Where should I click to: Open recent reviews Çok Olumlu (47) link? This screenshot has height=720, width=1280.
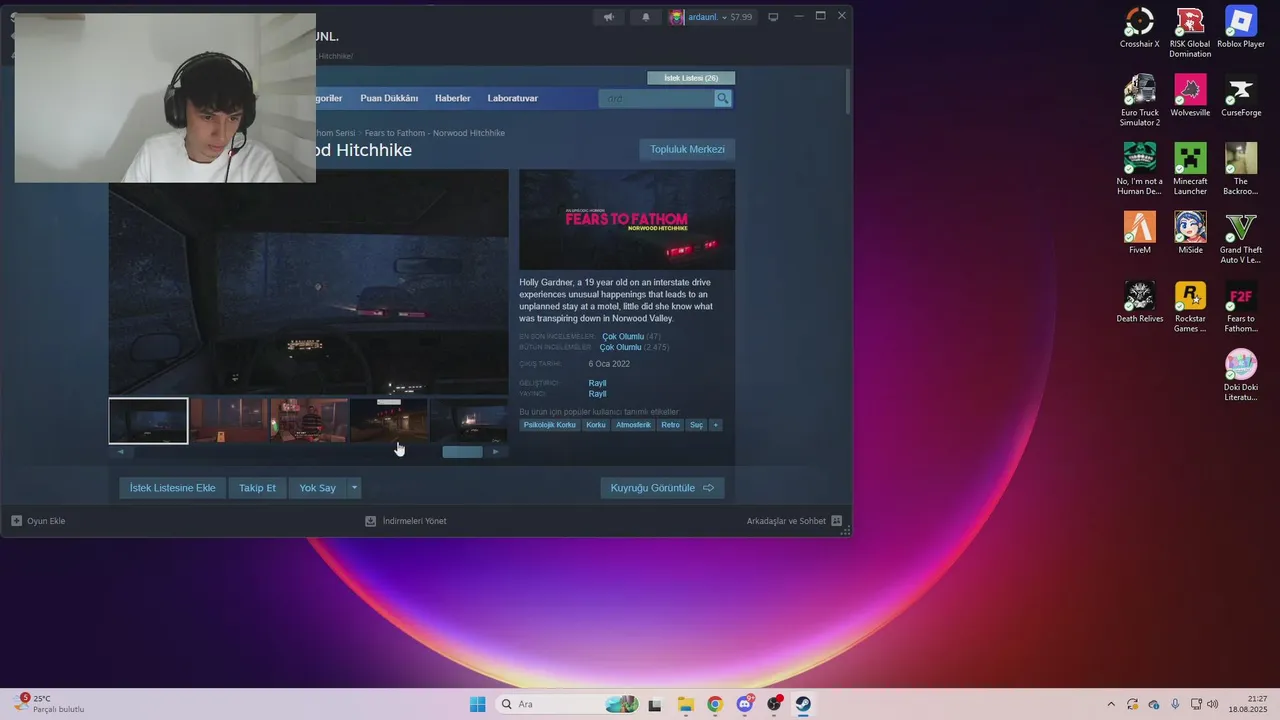[x=631, y=337]
